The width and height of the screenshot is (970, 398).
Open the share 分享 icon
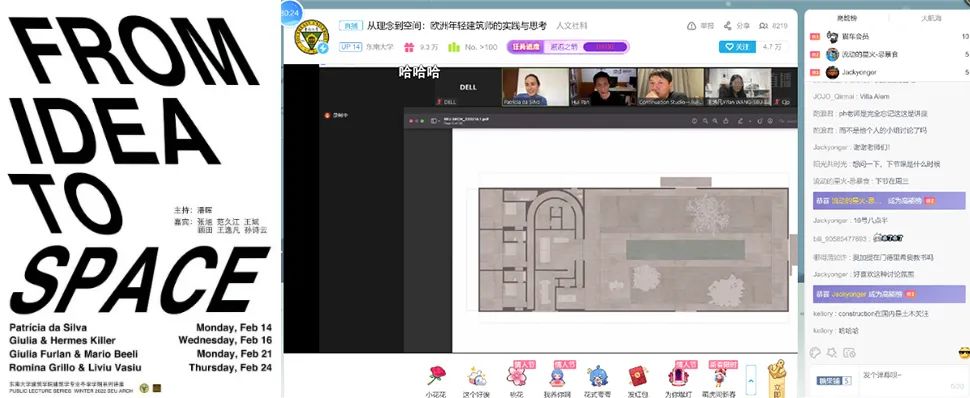point(728,26)
